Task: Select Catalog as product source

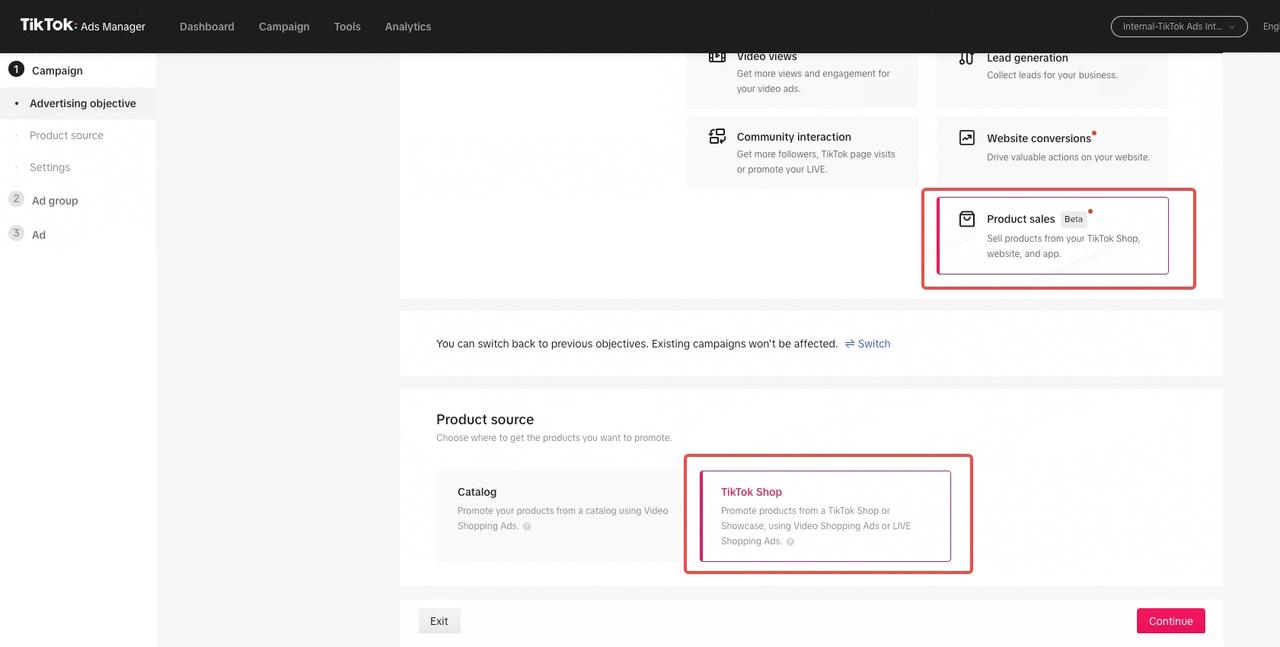Action: pyautogui.click(x=558, y=515)
